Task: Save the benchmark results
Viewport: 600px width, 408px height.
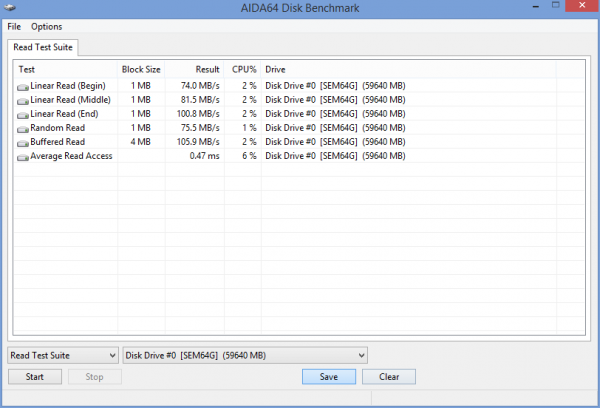Action: (329, 377)
